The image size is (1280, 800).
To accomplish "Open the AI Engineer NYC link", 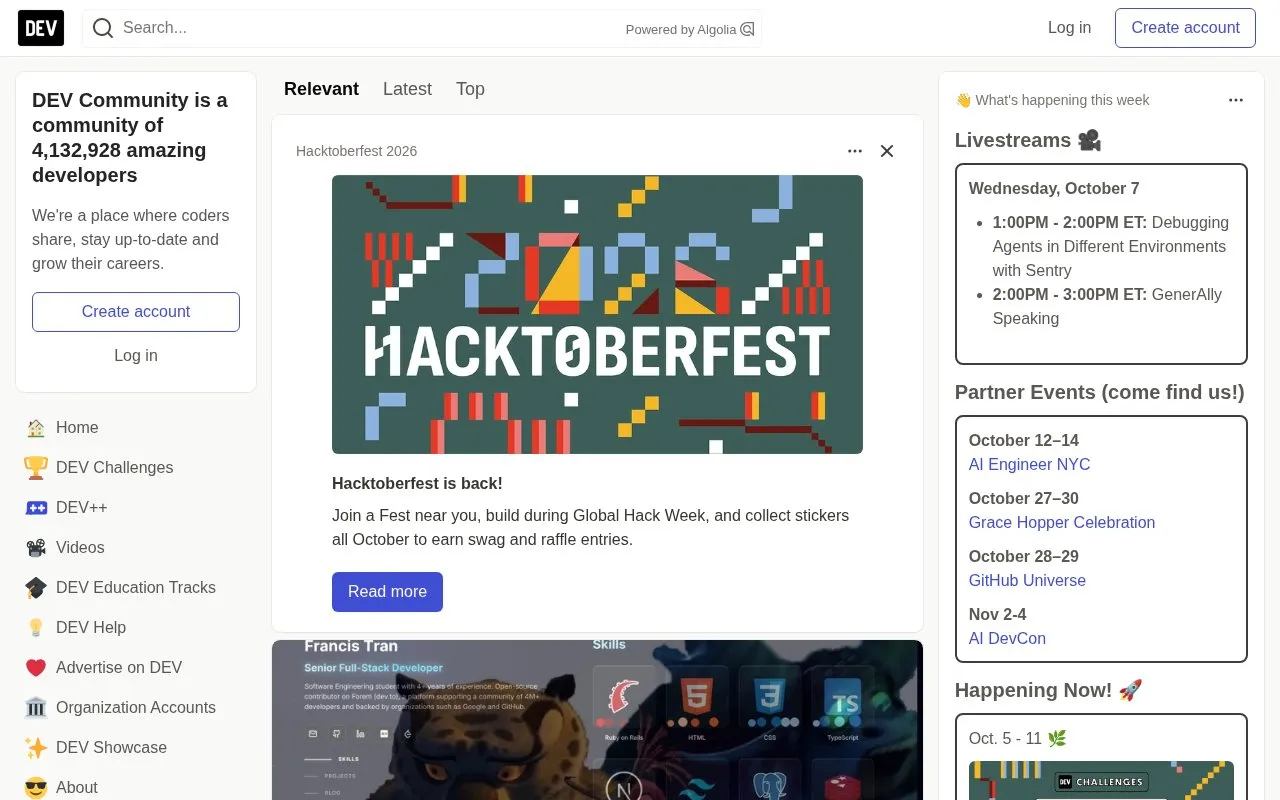I will tap(1029, 465).
